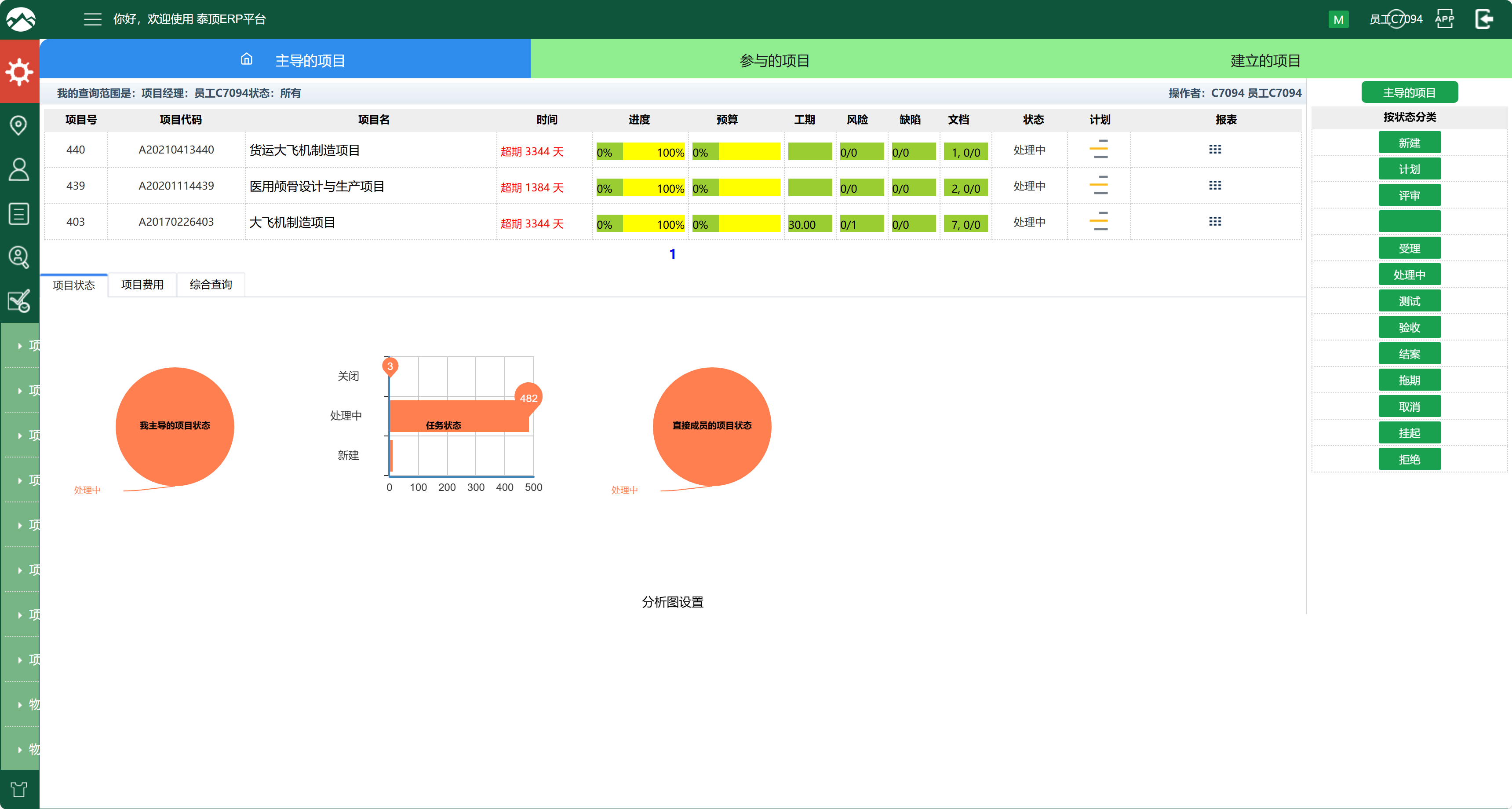
Task: Click the green 主导的项目 button
Action: pyautogui.click(x=1409, y=92)
